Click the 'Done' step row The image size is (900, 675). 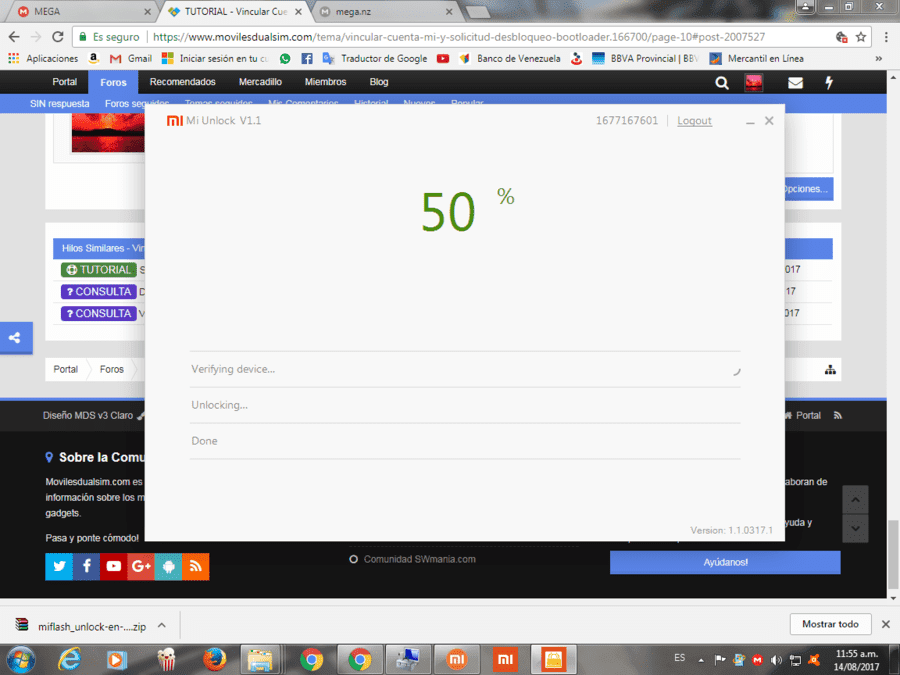point(465,441)
